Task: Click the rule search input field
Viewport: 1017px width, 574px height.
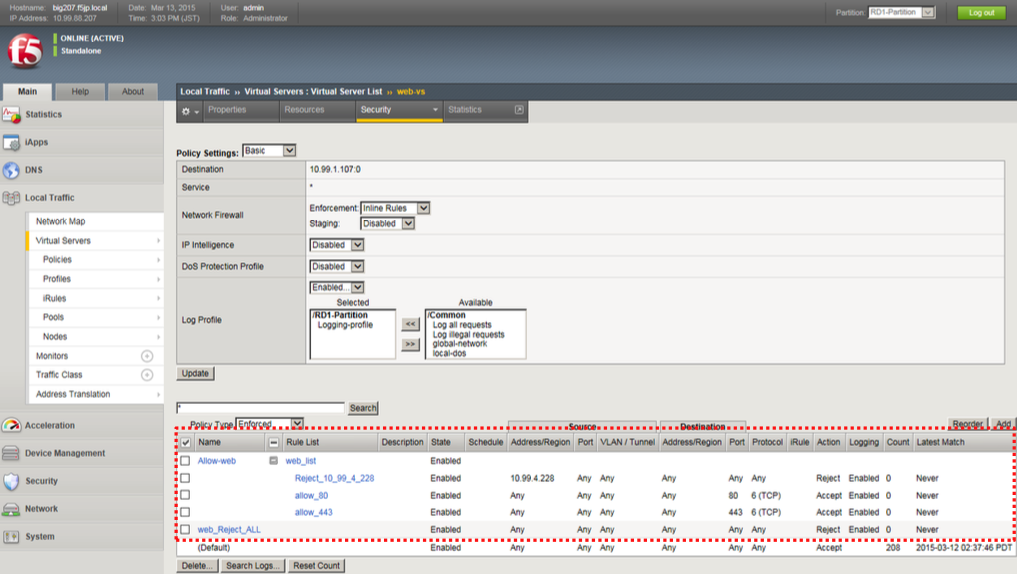Action: click(260, 407)
